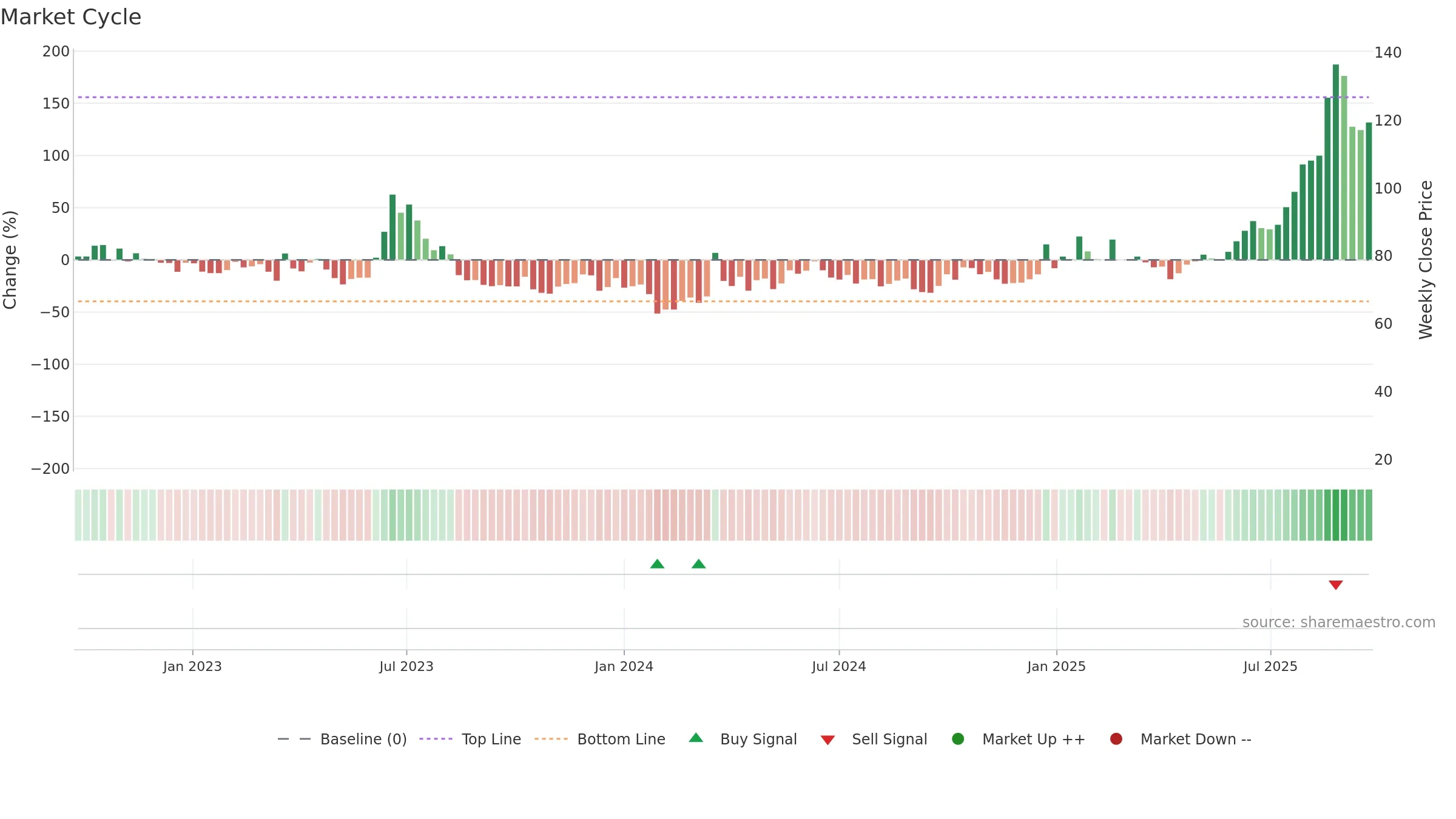Click the tallest green bar above the top line
The image size is (1456, 819).
coord(1335,162)
